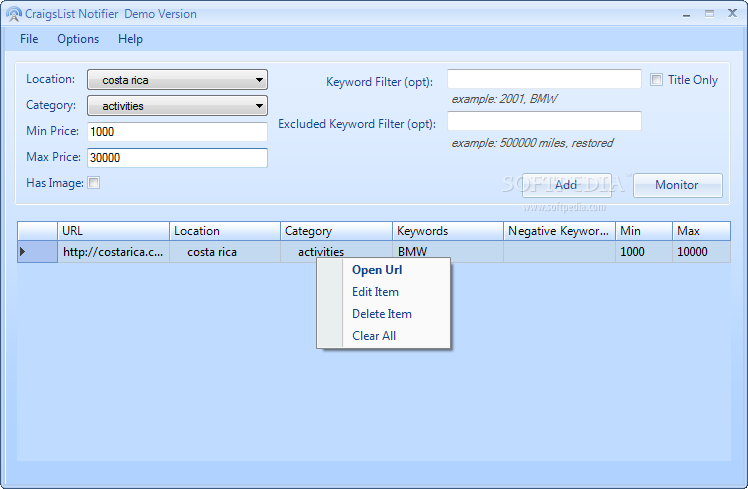Maximize the CraigsList Notifier window

709,14
